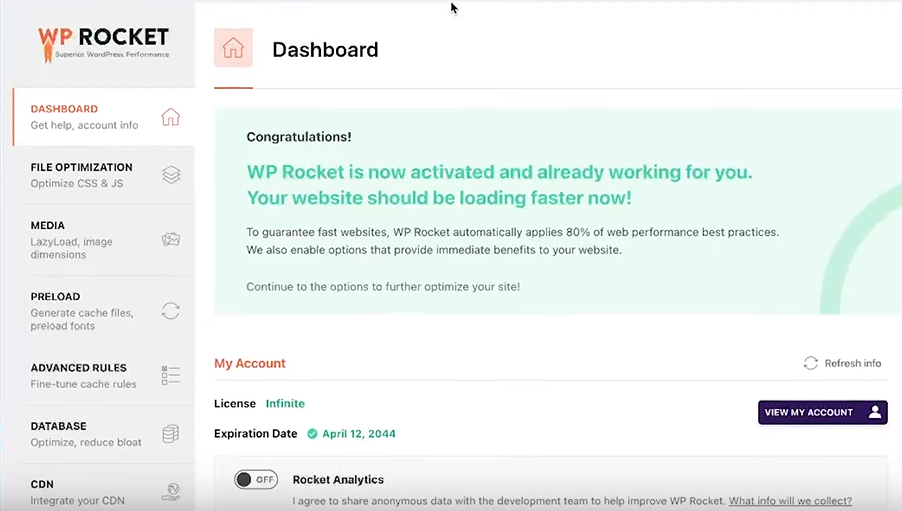Click the Media images icon
This screenshot has height=511, width=902.
point(171,239)
